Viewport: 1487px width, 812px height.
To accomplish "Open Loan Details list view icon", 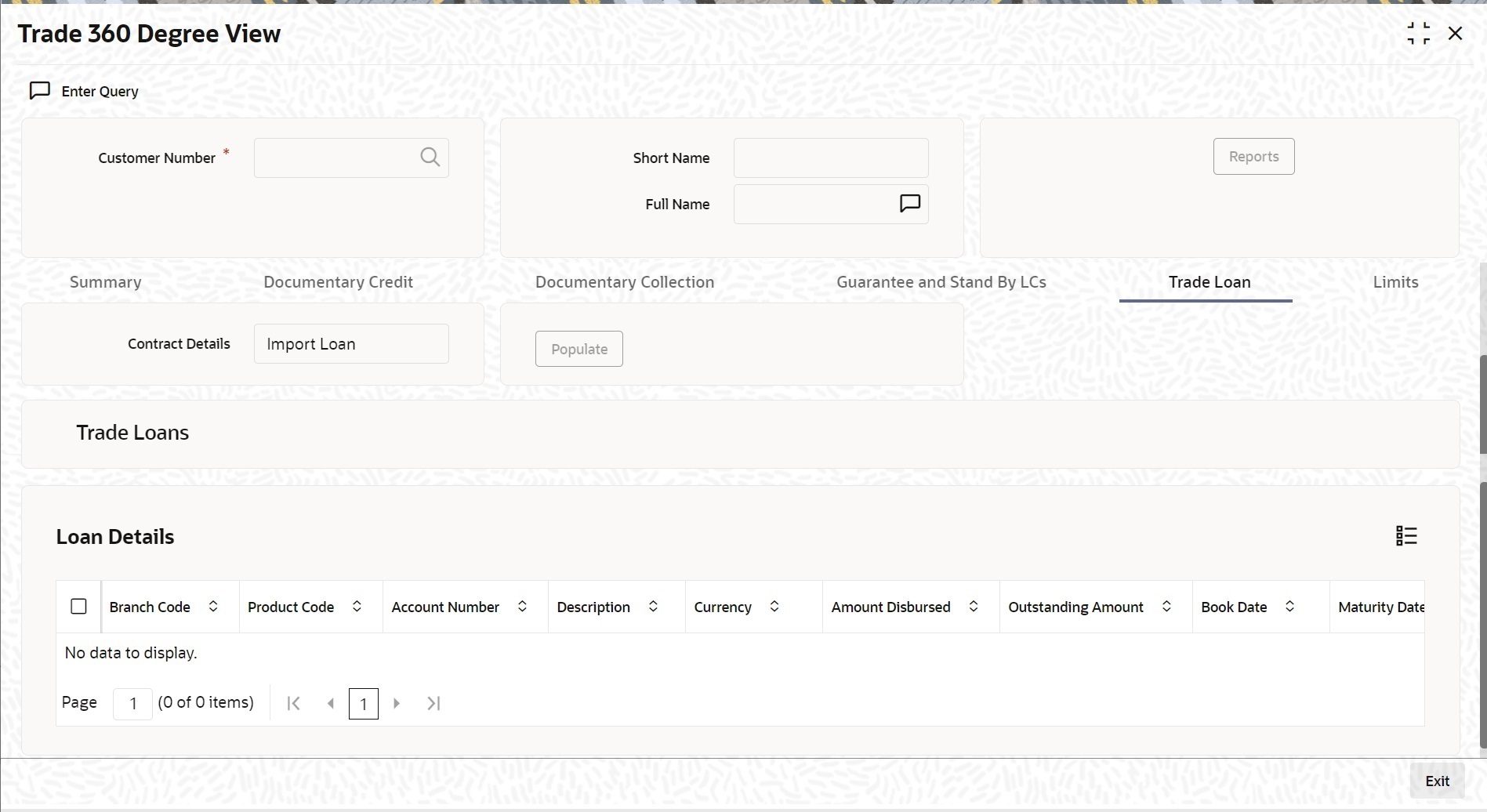I will click(1406, 536).
